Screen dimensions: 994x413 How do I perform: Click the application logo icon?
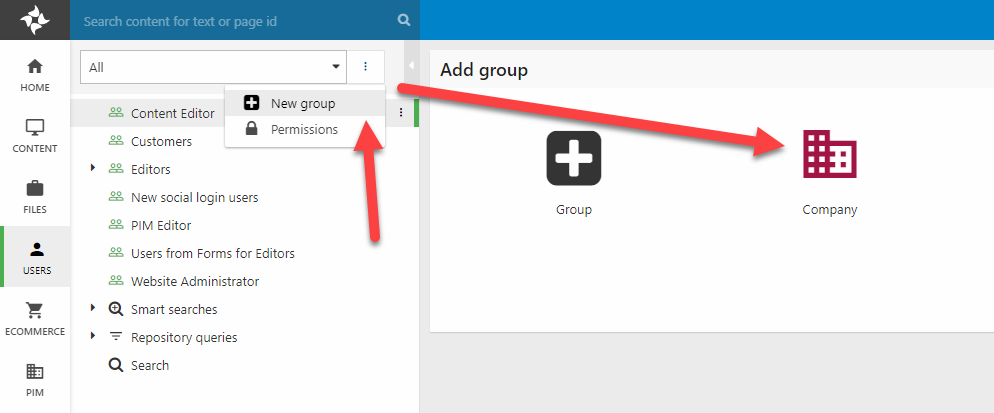tap(35, 20)
